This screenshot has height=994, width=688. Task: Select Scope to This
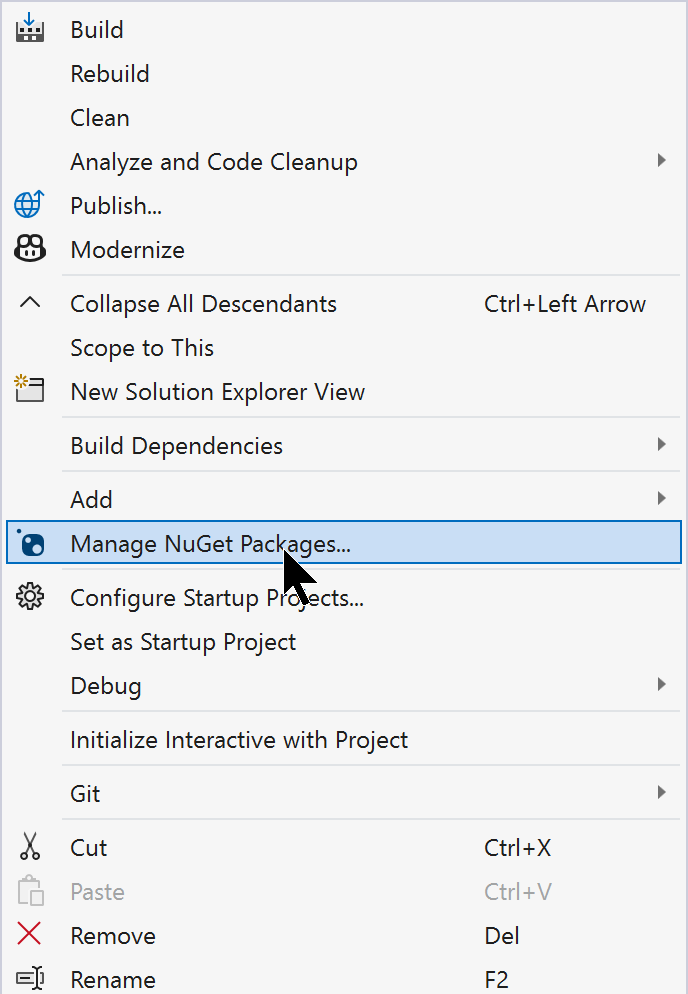[x=142, y=348]
